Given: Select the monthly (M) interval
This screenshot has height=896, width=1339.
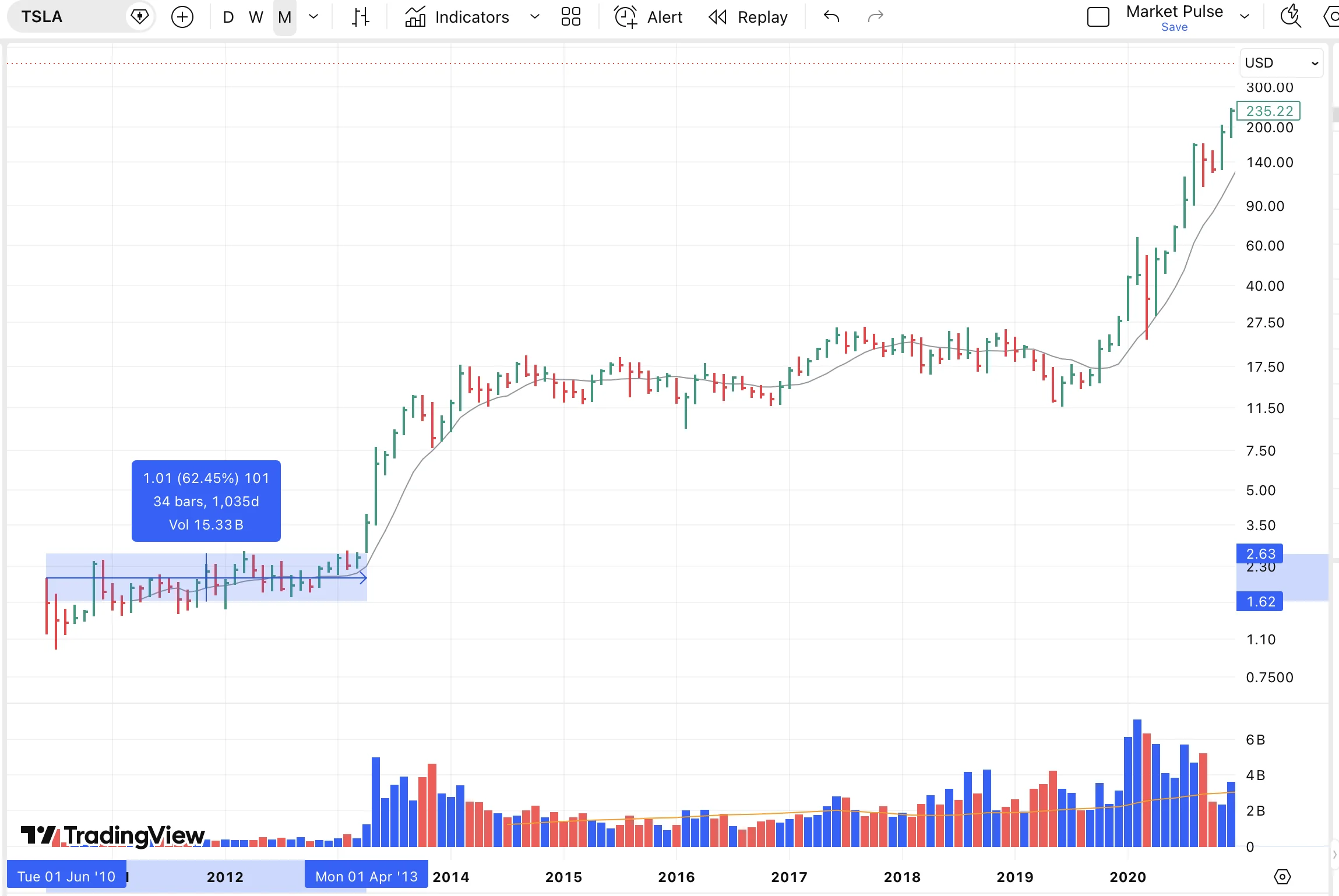Looking at the screenshot, I should [x=285, y=17].
